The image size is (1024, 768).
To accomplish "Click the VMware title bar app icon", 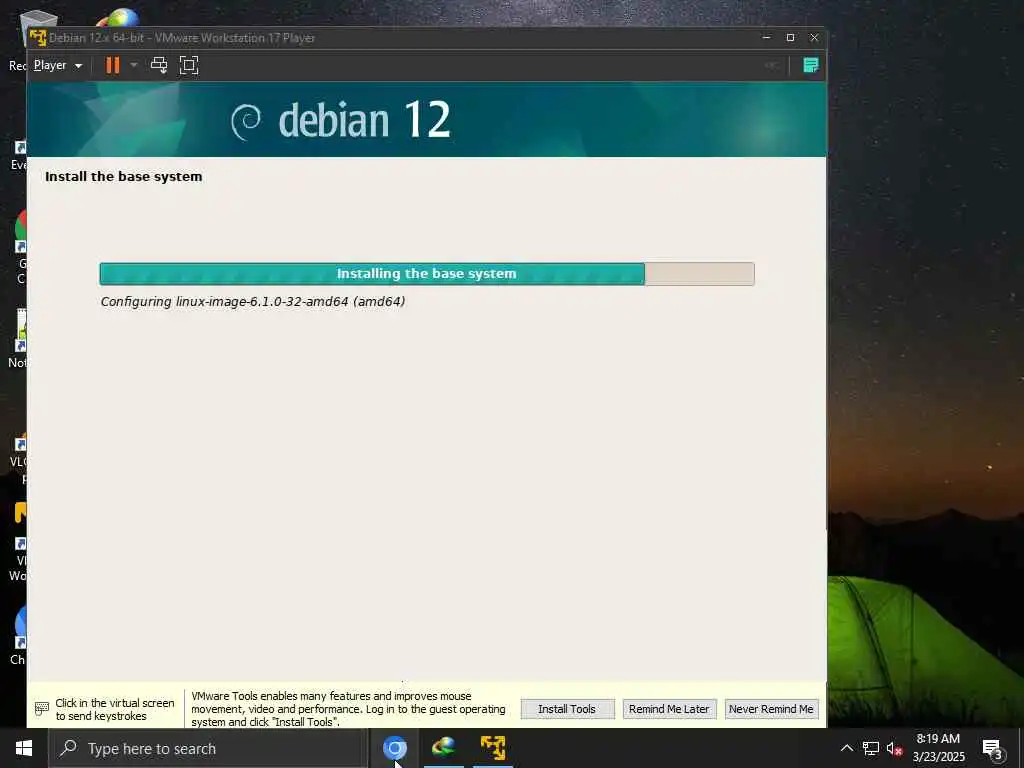I will [38, 38].
